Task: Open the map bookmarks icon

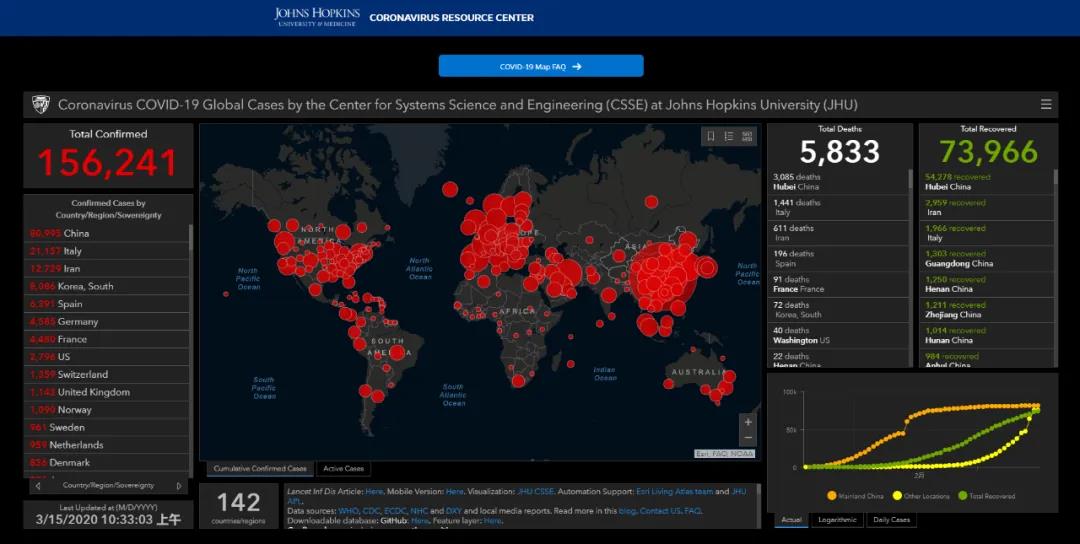Action: [711, 136]
